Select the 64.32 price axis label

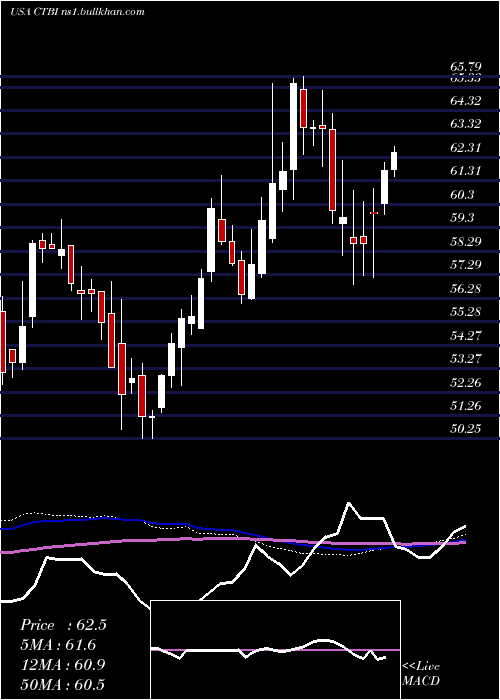tap(466, 100)
